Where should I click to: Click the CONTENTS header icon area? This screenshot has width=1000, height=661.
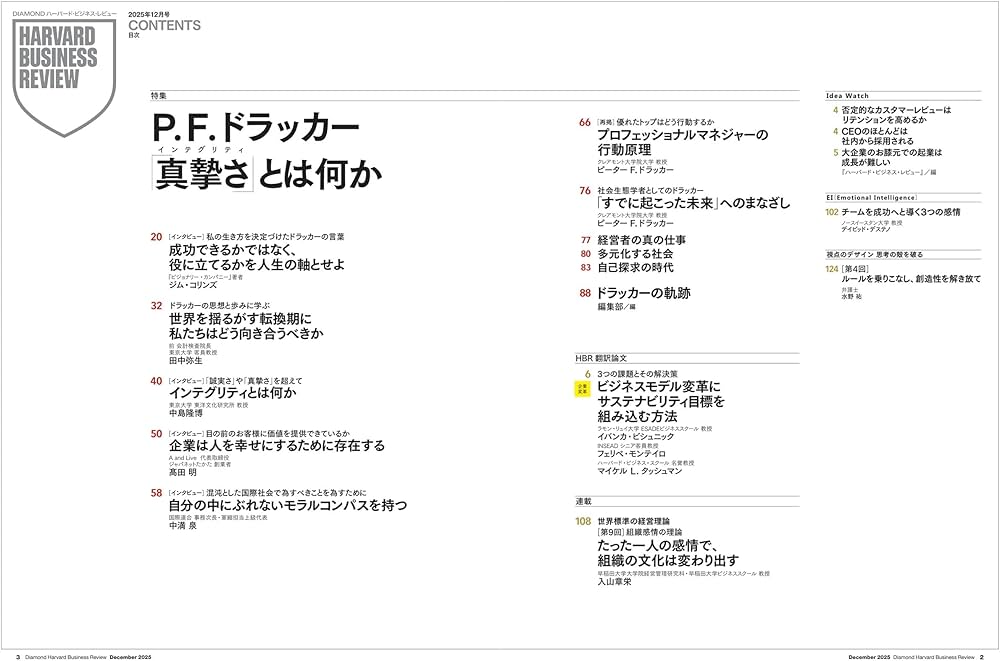click(163, 27)
